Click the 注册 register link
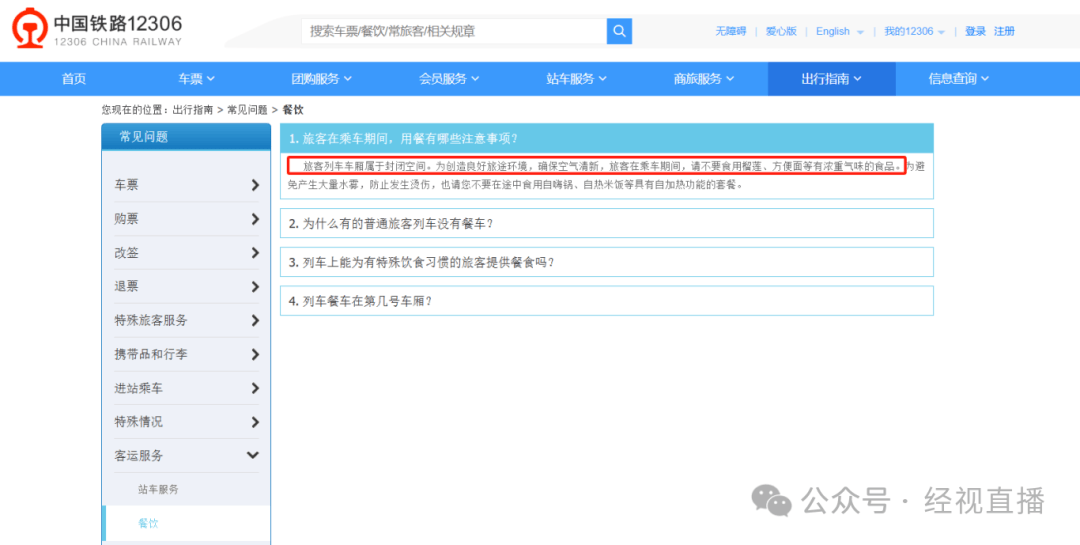1080x545 pixels. [1004, 31]
